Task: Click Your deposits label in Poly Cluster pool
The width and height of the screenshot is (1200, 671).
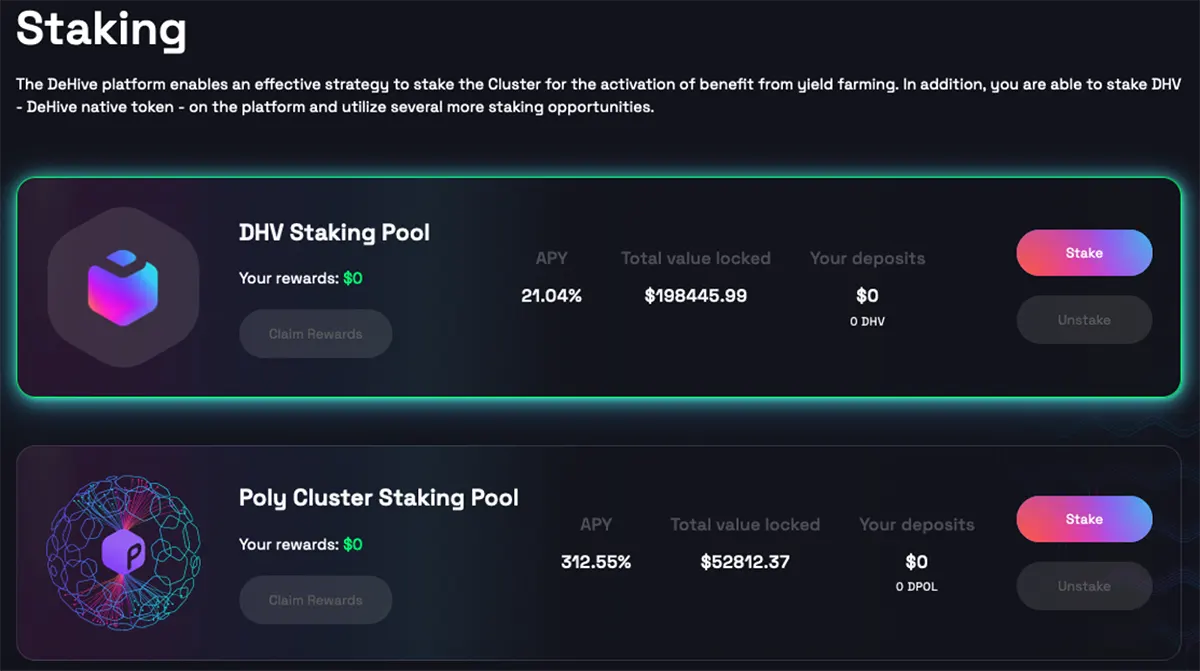Action: pyautogui.click(x=916, y=525)
